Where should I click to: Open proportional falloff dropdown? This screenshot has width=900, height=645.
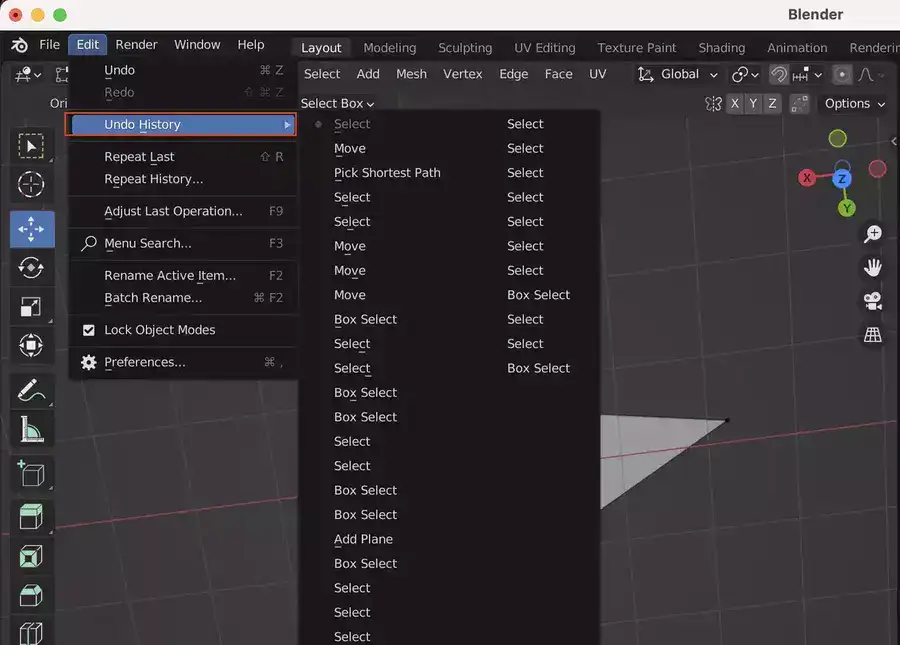coord(871,75)
